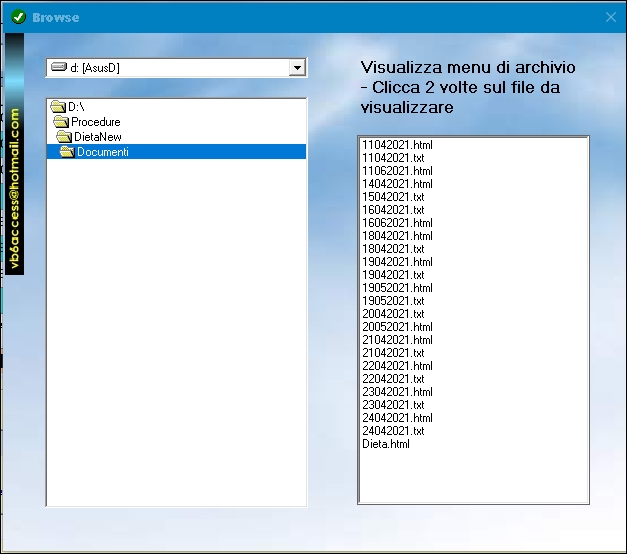Select file 11062021.html

397,171
